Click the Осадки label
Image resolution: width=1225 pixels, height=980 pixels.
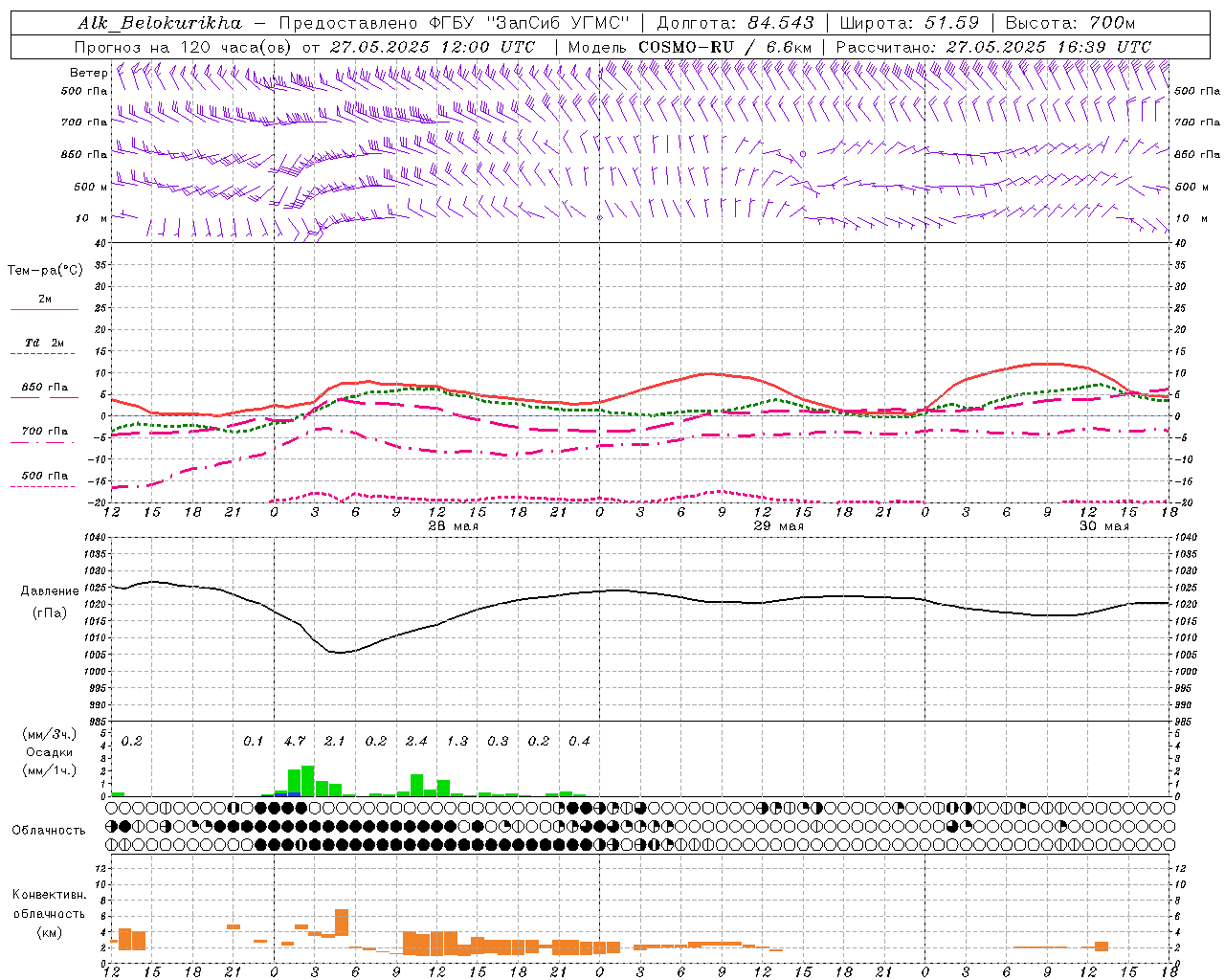(49, 752)
